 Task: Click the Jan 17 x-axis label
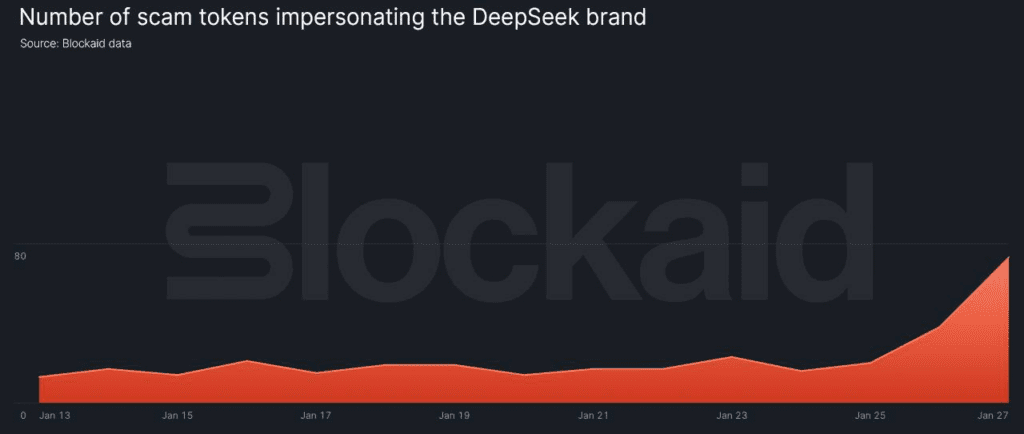(x=316, y=415)
